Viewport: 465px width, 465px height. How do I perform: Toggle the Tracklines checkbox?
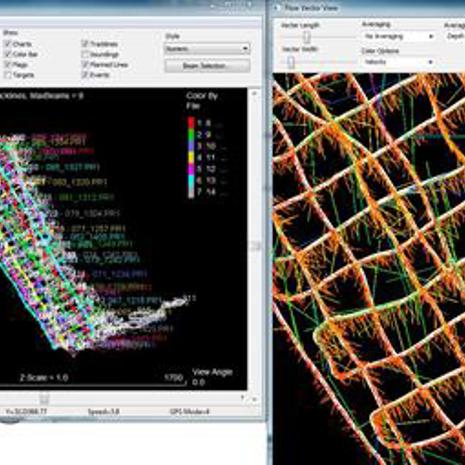pos(85,44)
